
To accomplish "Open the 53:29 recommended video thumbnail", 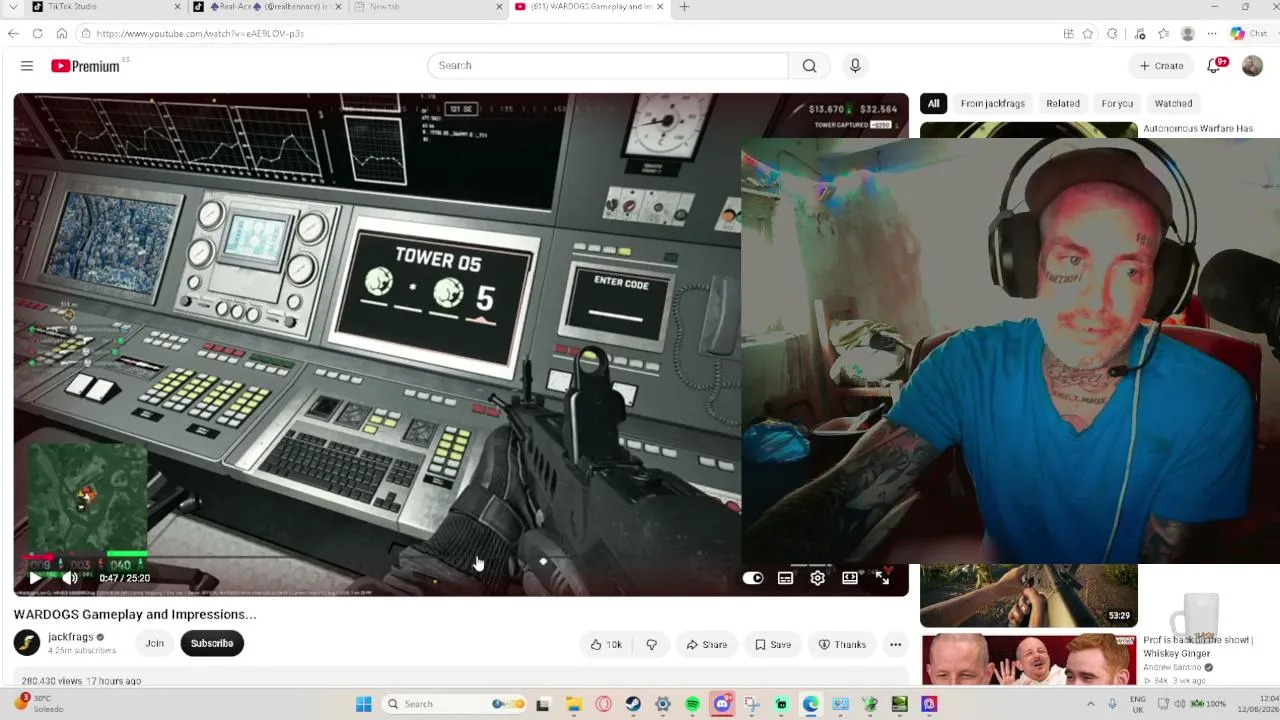I will pos(1029,596).
